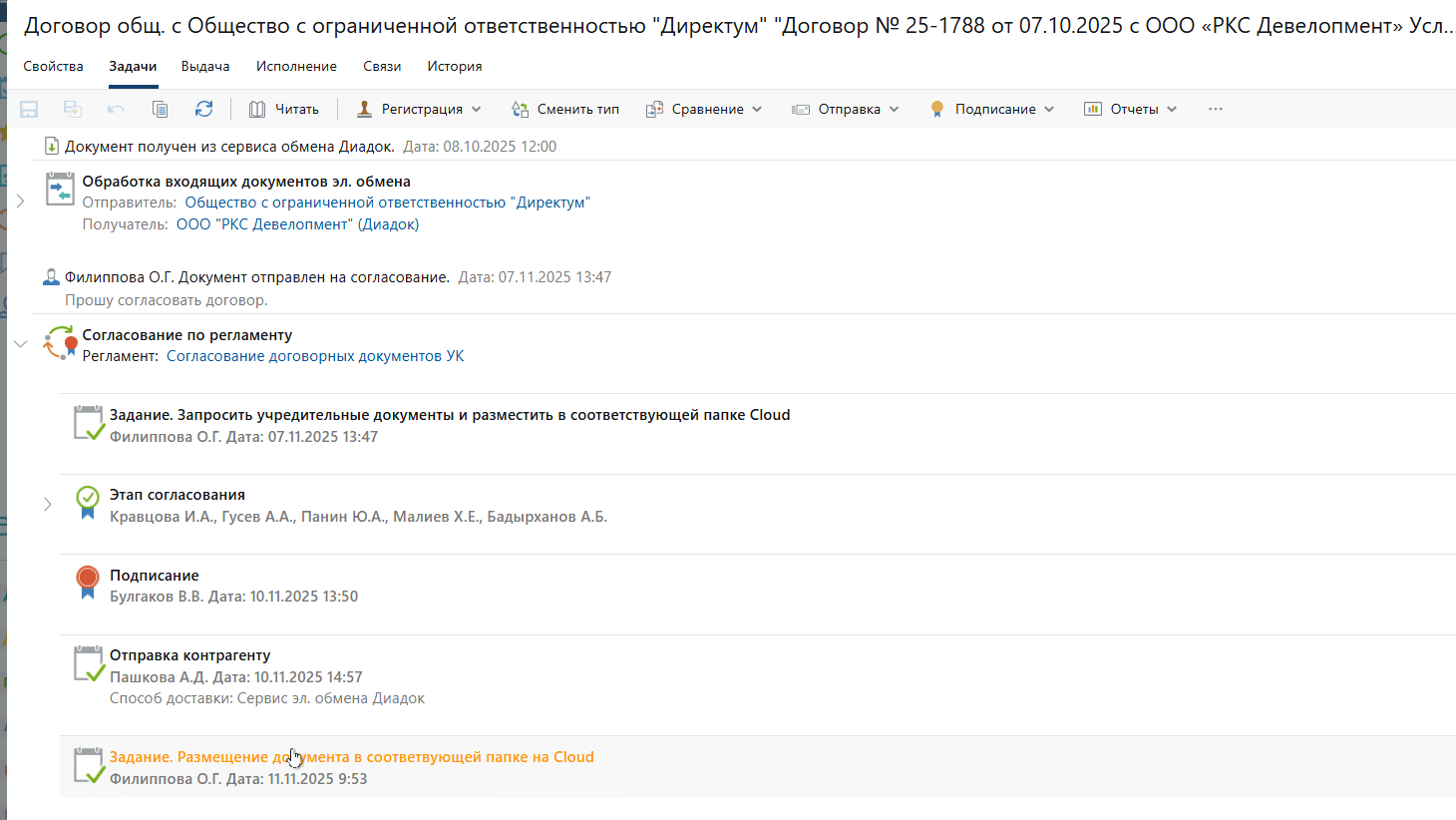Click the Refresh icon in toolbar
Image resolution: width=1456 pixels, height=820 pixels.
[x=203, y=109]
